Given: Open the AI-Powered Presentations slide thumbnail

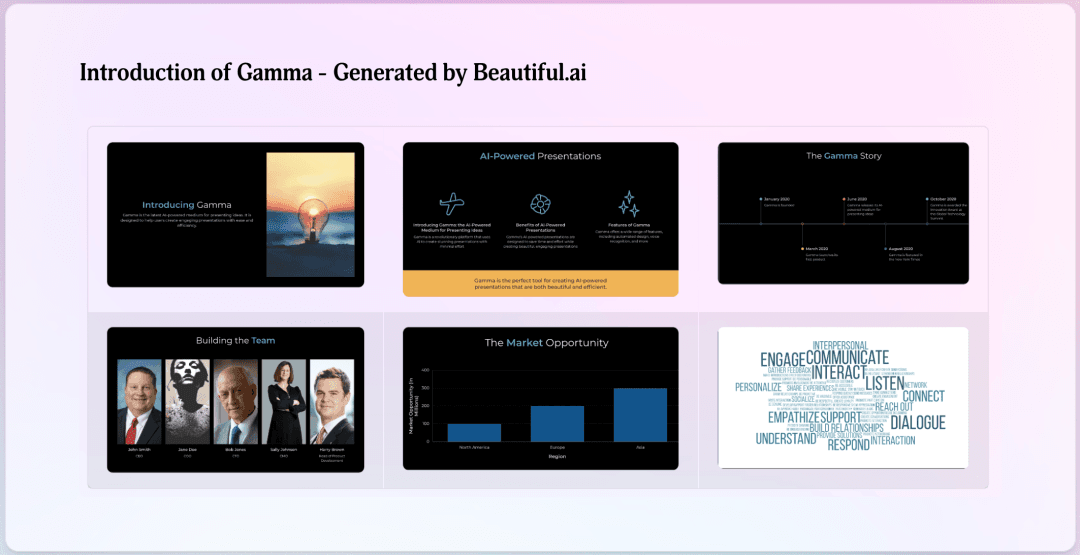Looking at the screenshot, I should tap(541, 219).
